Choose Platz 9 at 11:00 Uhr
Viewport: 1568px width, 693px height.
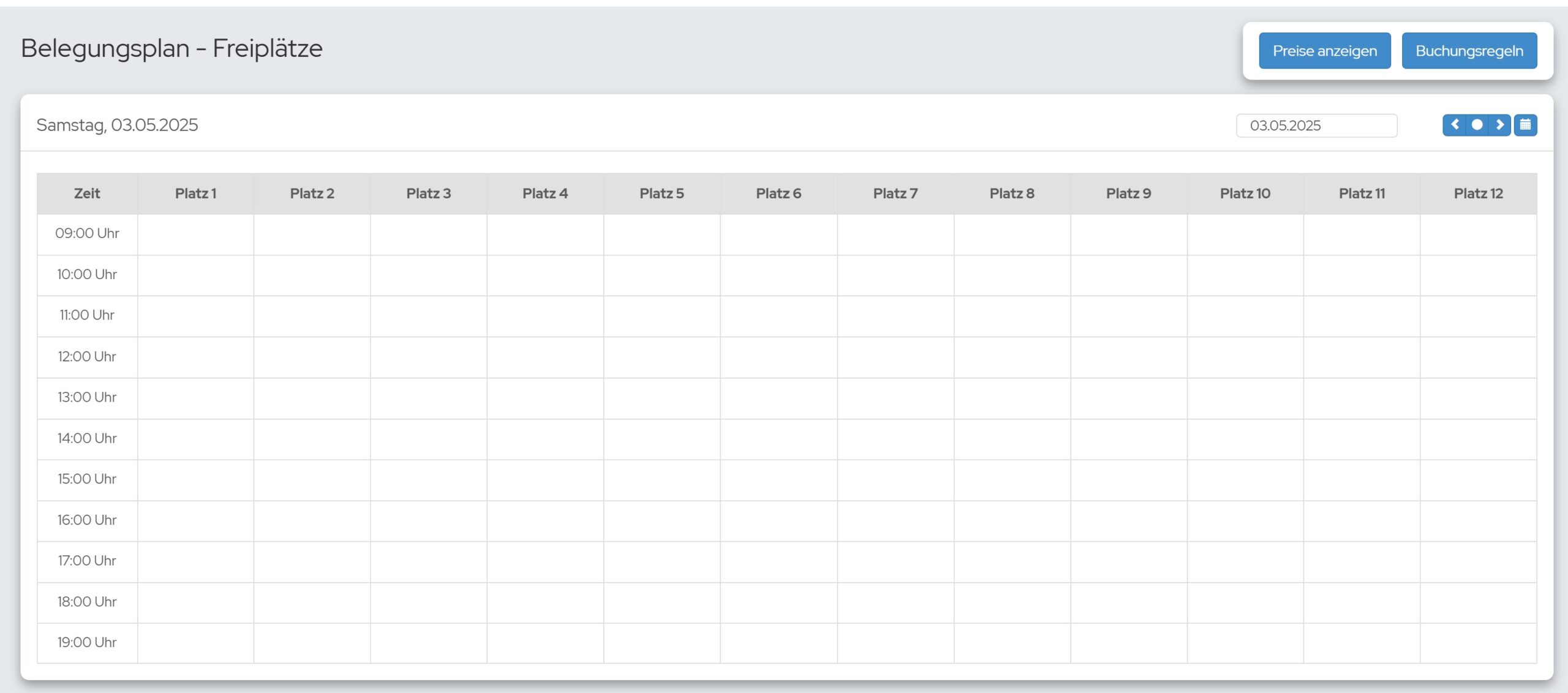tap(1129, 317)
